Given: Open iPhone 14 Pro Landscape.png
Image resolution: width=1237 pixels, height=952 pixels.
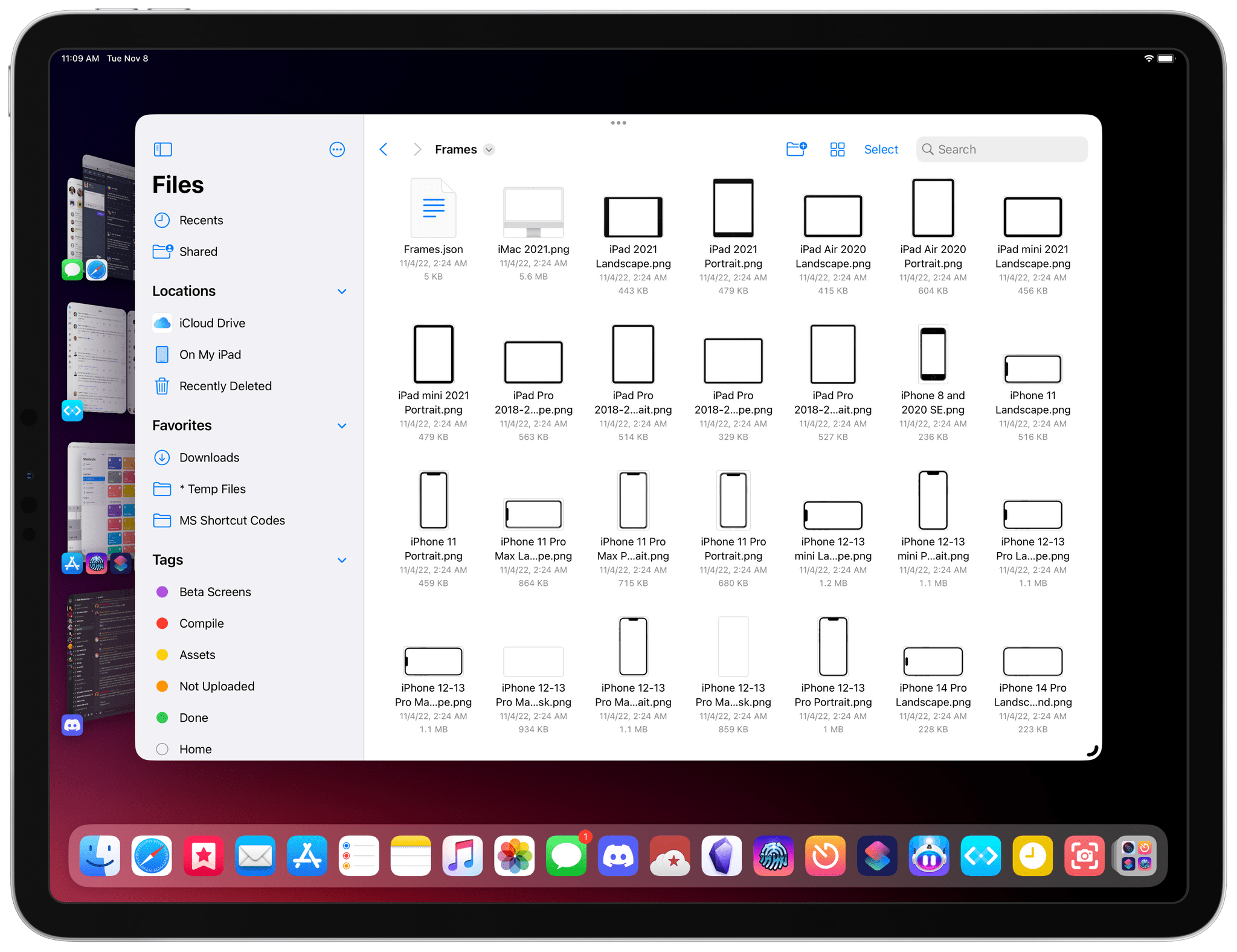Looking at the screenshot, I should click(x=933, y=661).
